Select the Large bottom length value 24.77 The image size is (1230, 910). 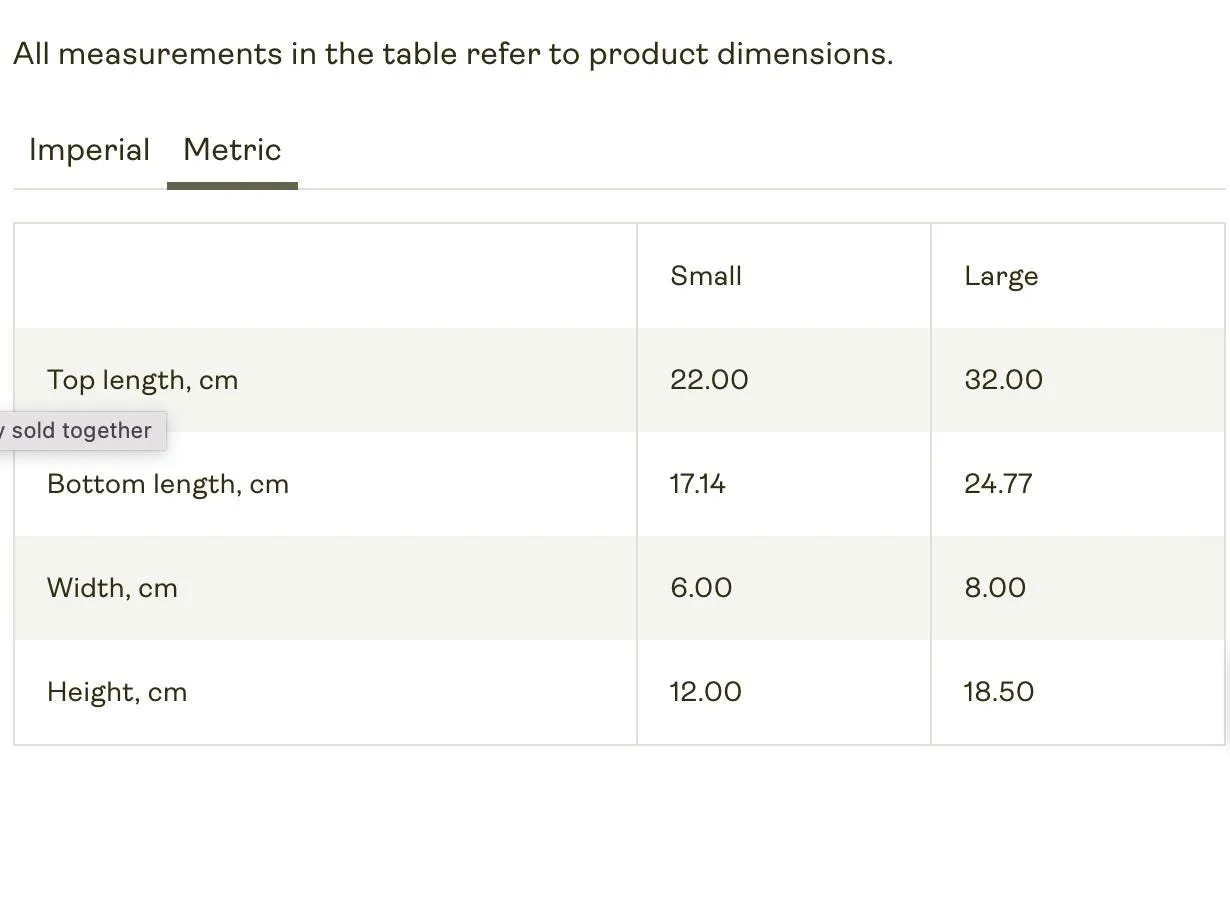point(998,484)
